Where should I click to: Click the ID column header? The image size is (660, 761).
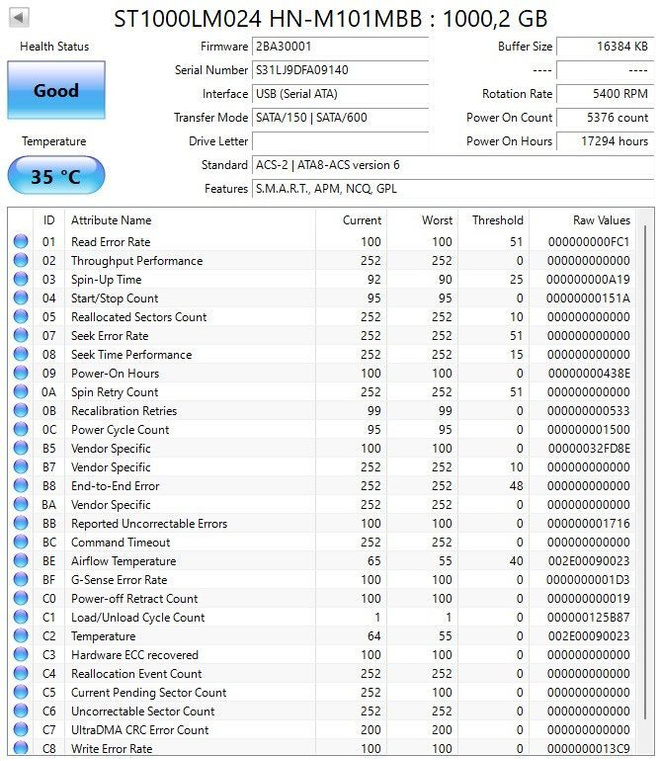49,220
